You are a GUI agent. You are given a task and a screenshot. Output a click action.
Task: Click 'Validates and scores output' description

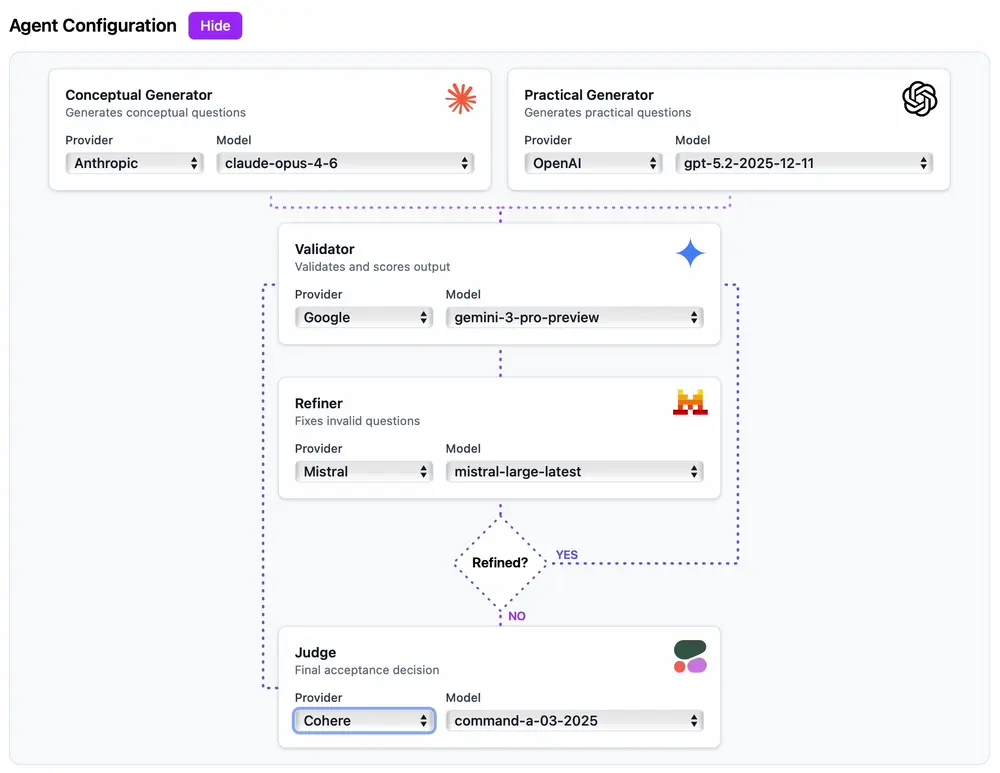pyautogui.click(x=372, y=267)
